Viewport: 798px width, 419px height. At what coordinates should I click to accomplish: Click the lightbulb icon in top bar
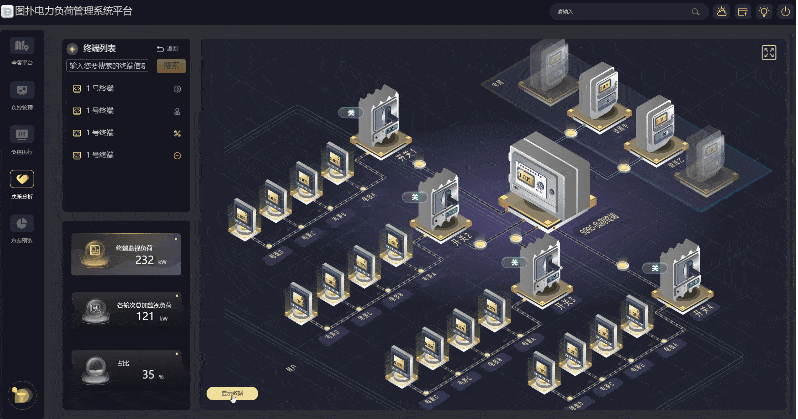point(764,12)
